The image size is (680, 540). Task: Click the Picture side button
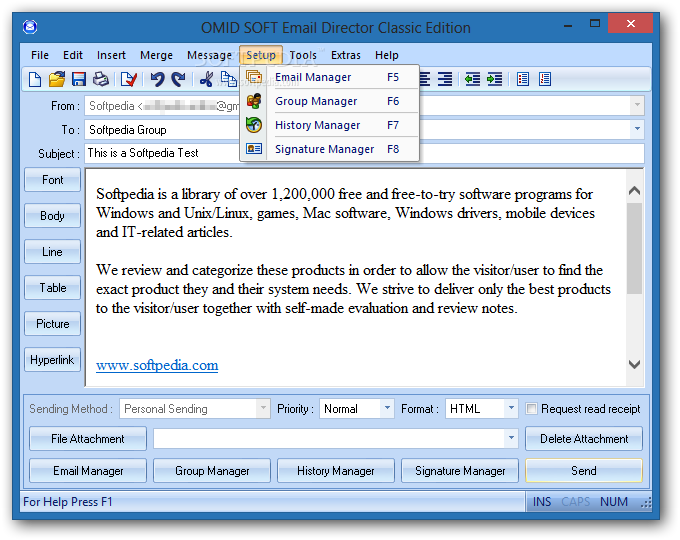pyautogui.click(x=52, y=324)
